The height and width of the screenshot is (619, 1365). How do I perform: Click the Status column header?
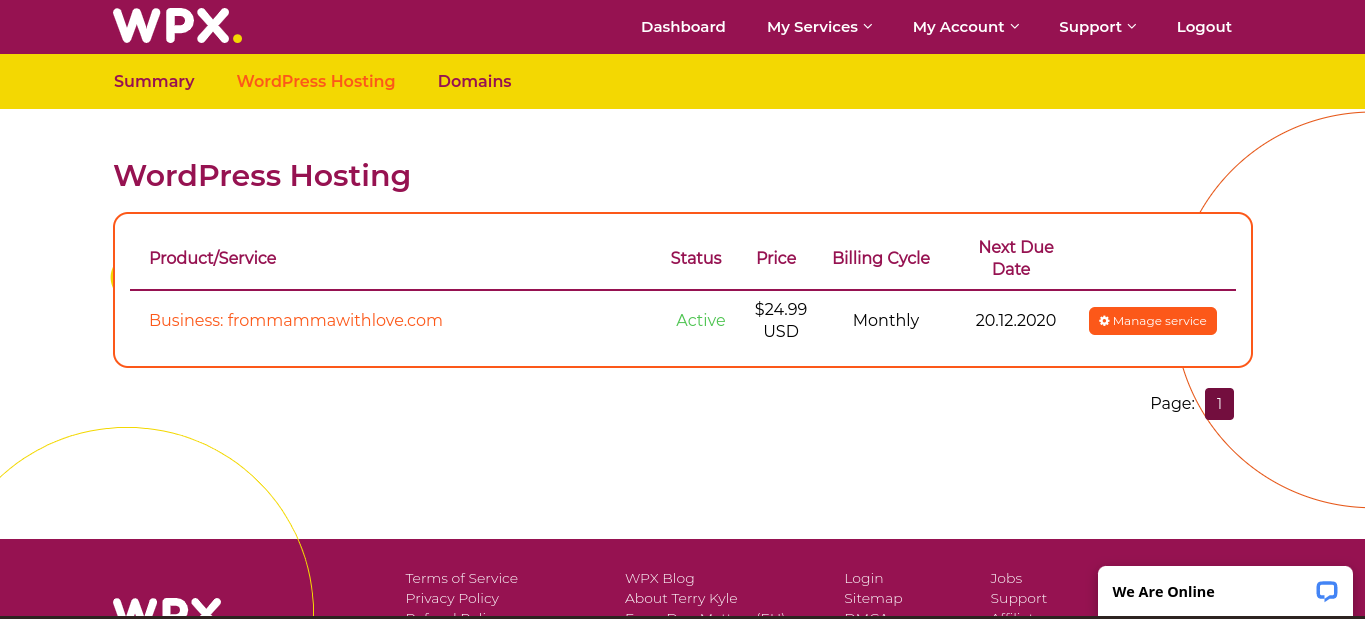[x=696, y=258]
